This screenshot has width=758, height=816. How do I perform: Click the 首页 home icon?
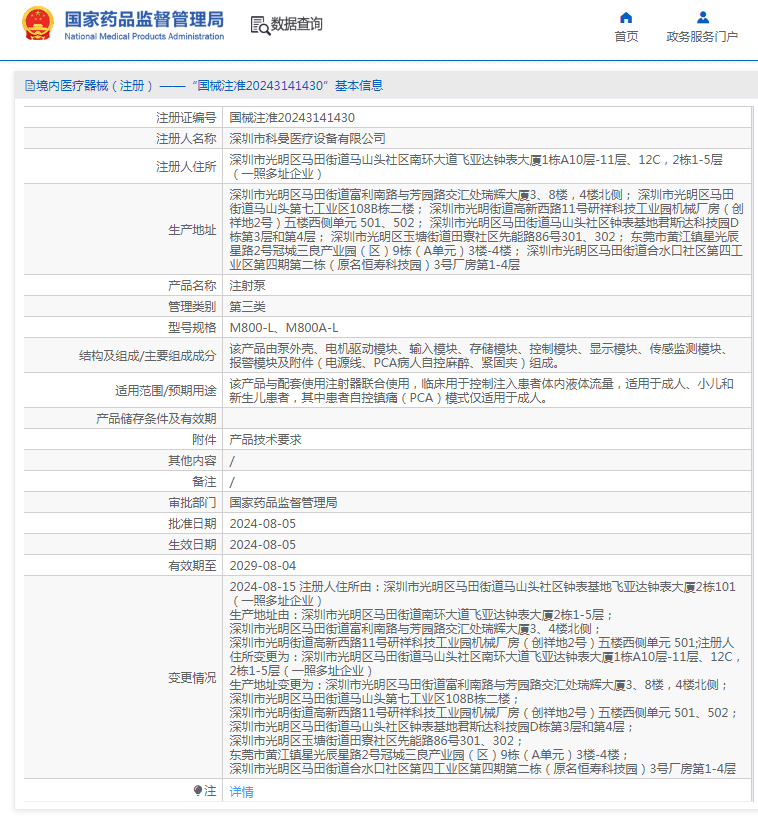(x=626, y=18)
